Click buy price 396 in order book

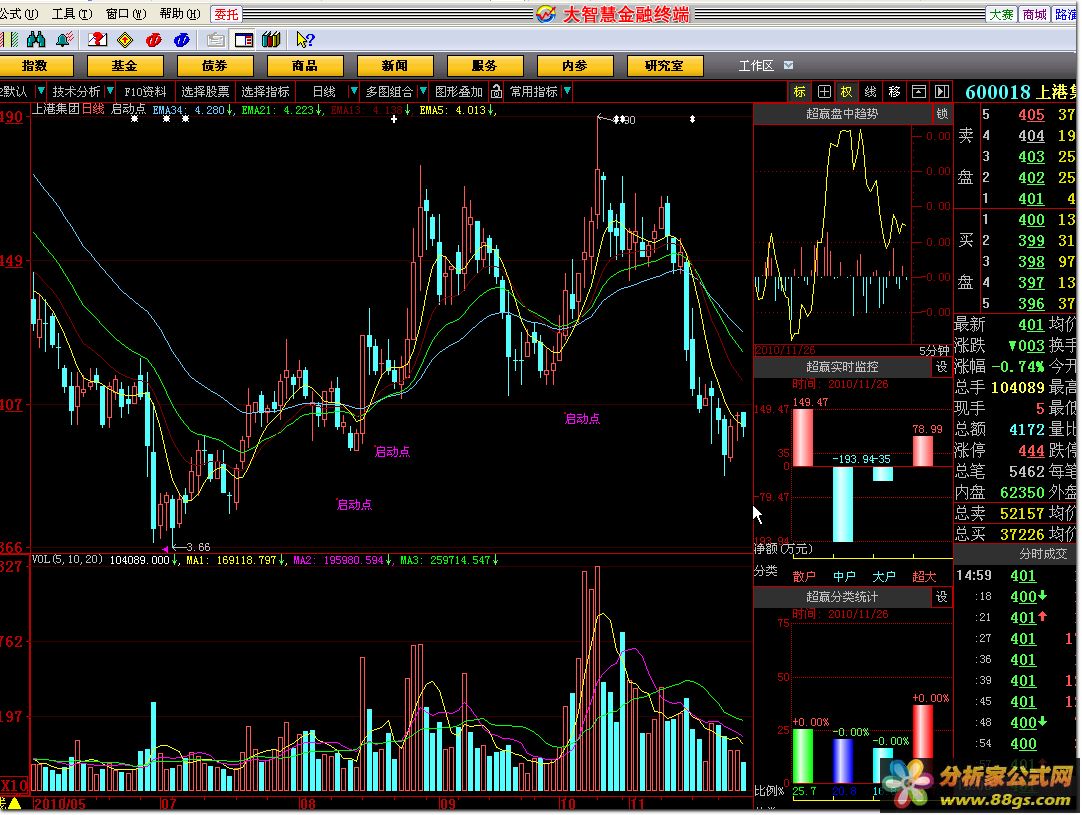click(x=1031, y=304)
